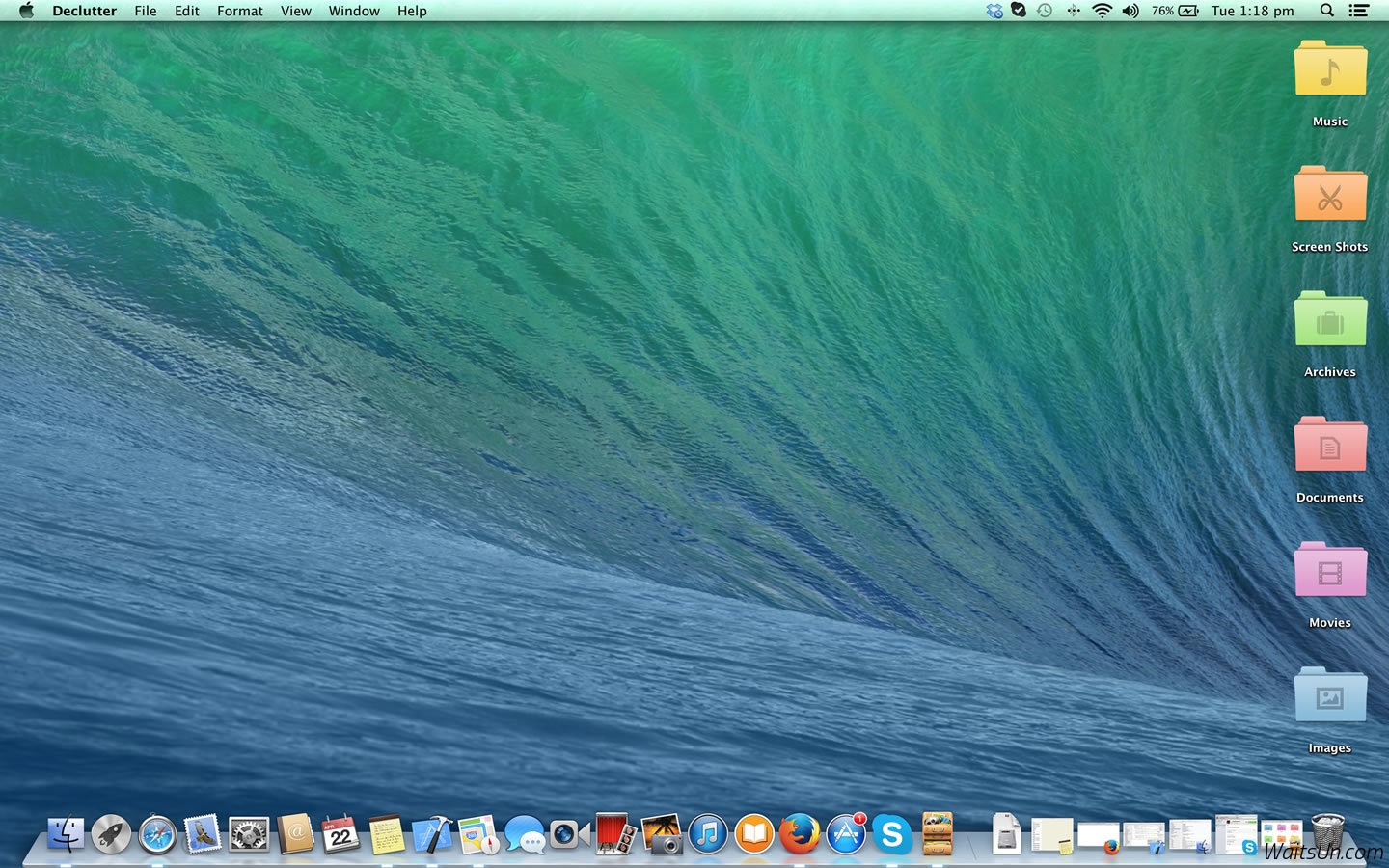Click the Spotlight search icon
Image resolution: width=1389 pixels, height=868 pixels.
(1327, 11)
